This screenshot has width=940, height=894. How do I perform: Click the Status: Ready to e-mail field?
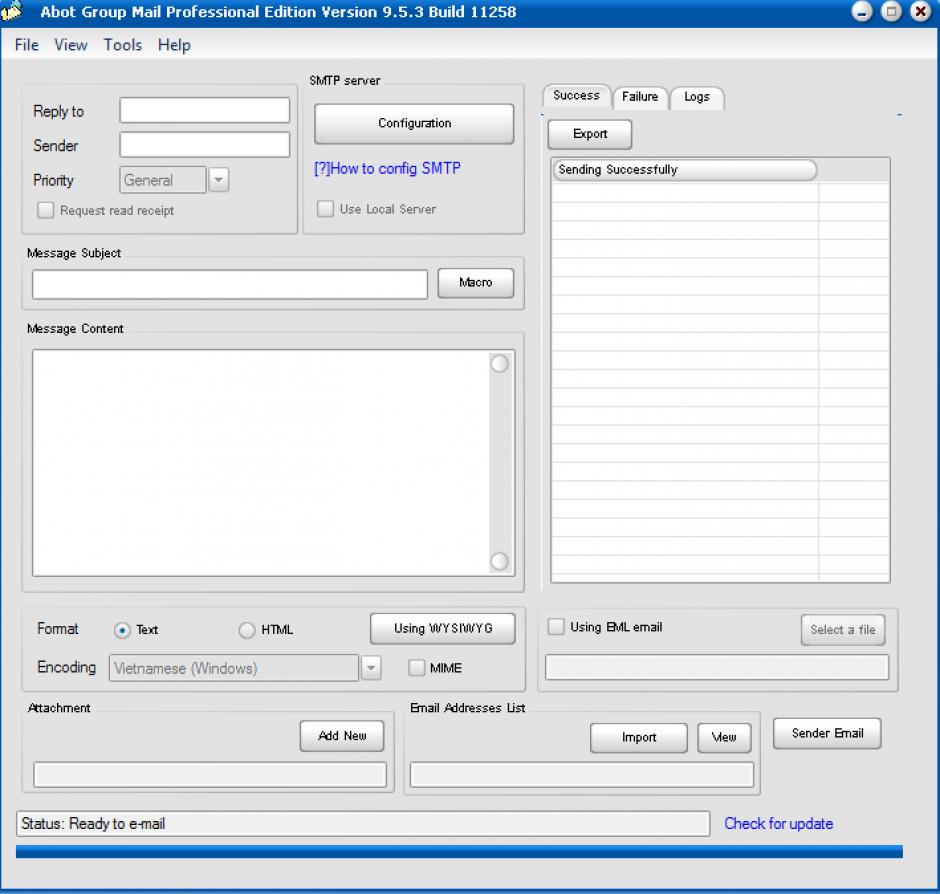[x=363, y=824]
